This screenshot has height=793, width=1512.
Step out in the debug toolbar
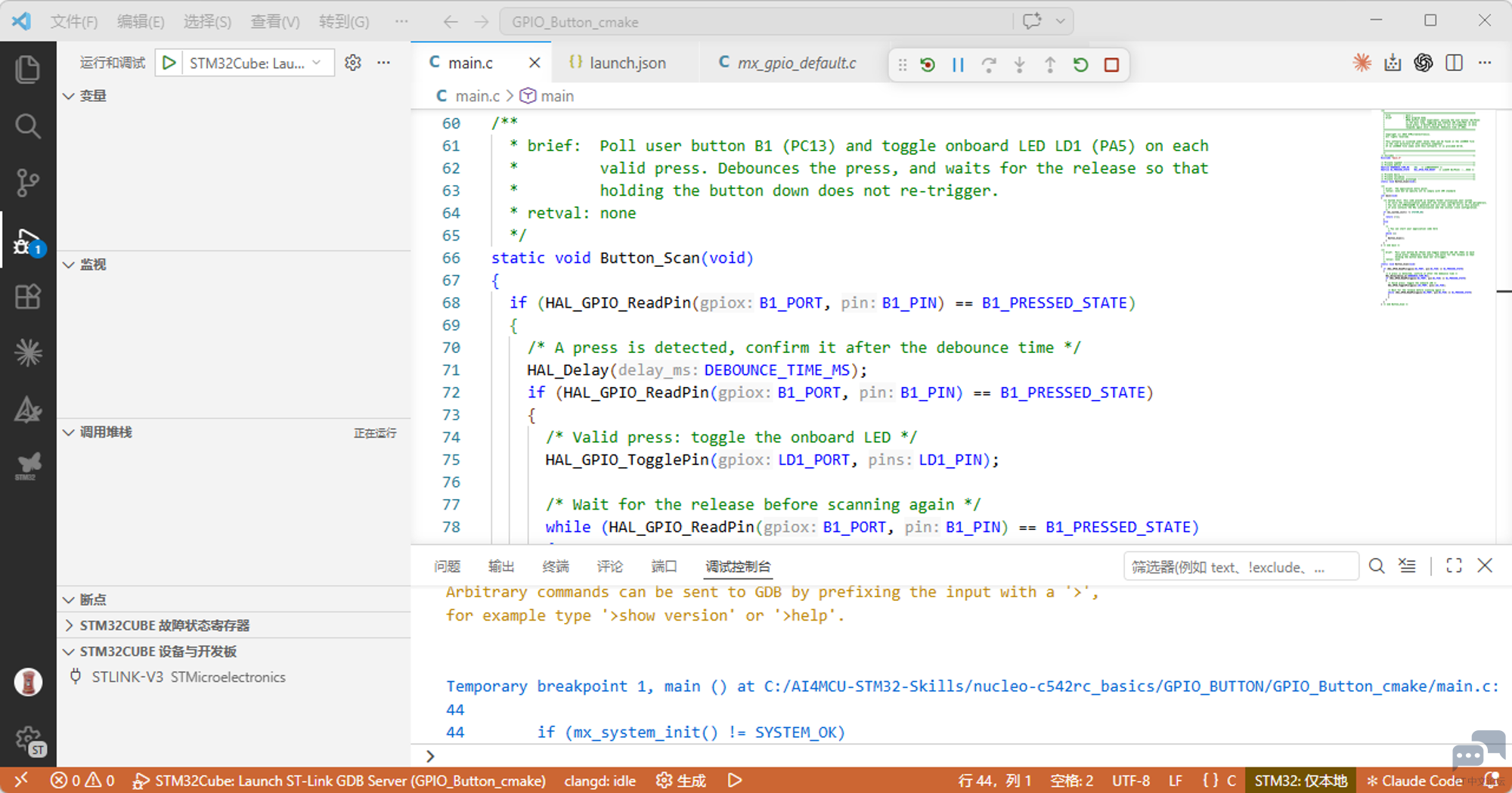(1050, 64)
